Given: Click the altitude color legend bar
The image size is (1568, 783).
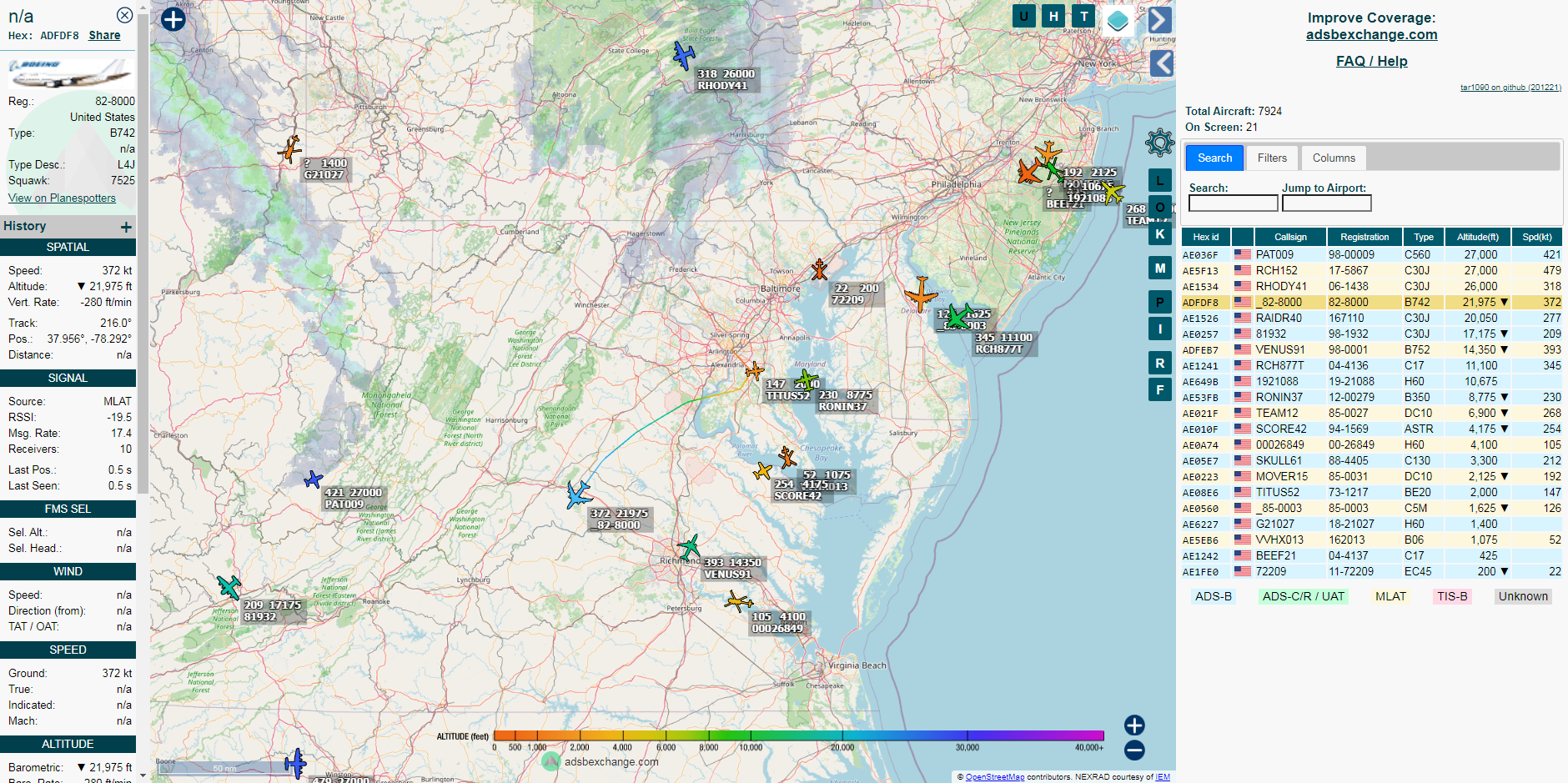Looking at the screenshot, I should click(798, 735).
